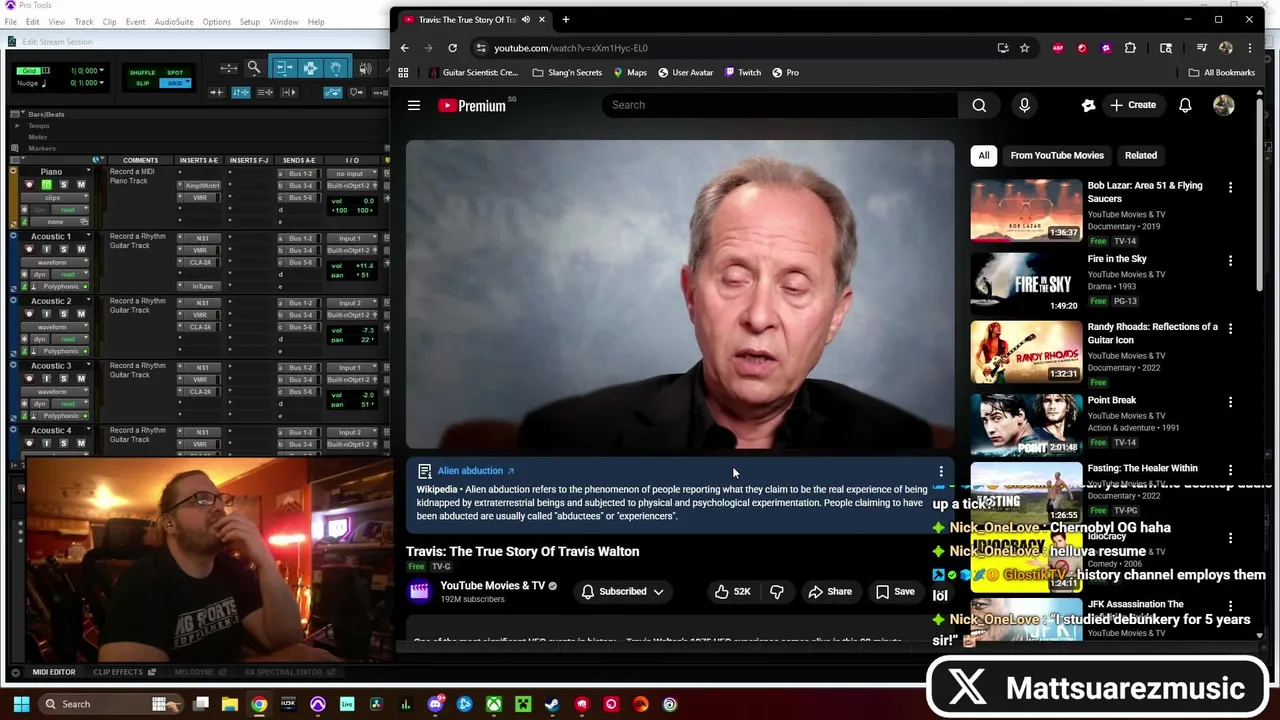This screenshot has width=1280, height=720.
Task: Open YouTube notifications bell
Action: tap(1185, 105)
